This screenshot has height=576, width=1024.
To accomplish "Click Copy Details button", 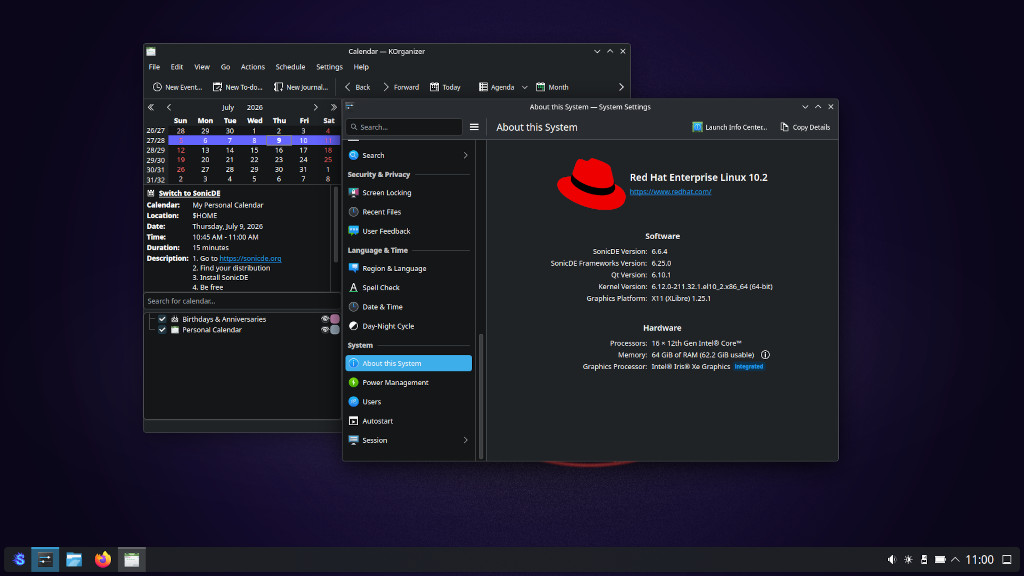I will click(805, 127).
